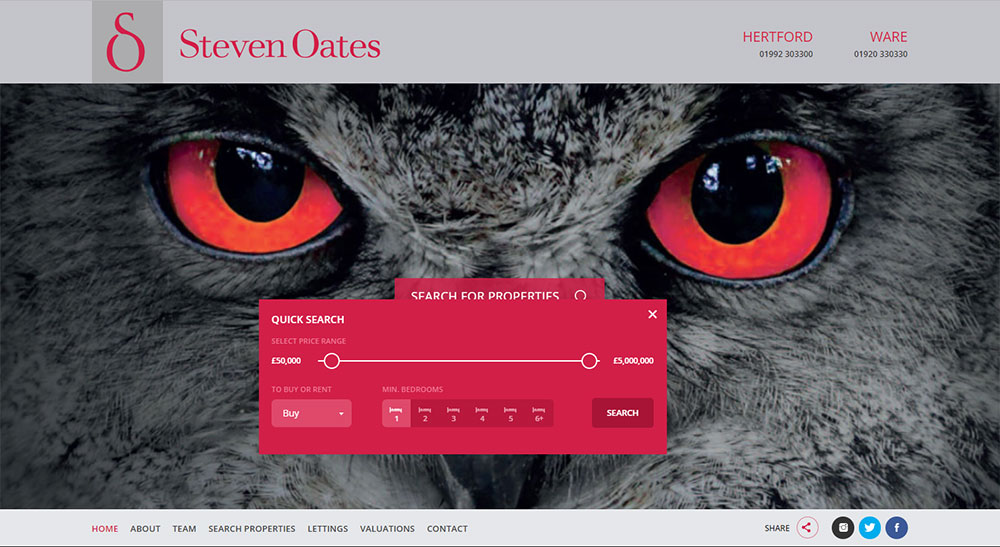Click the Ware office link
The width and height of the screenshot is (1000, 547).
tap(888, 37)
